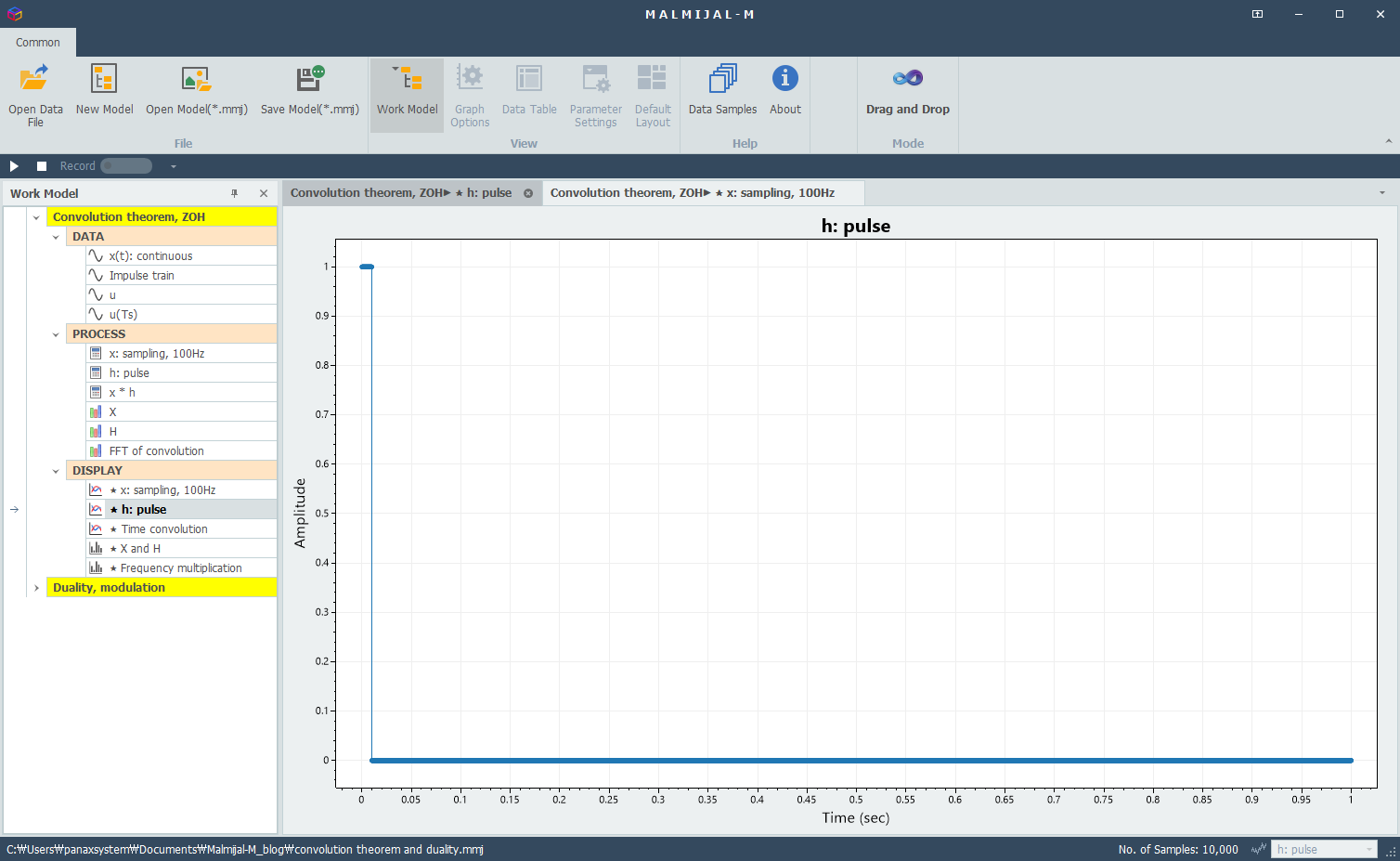This screenshot has height=861, width=1400.
Task: Toggle the Record switch
Action: point(126,166)
